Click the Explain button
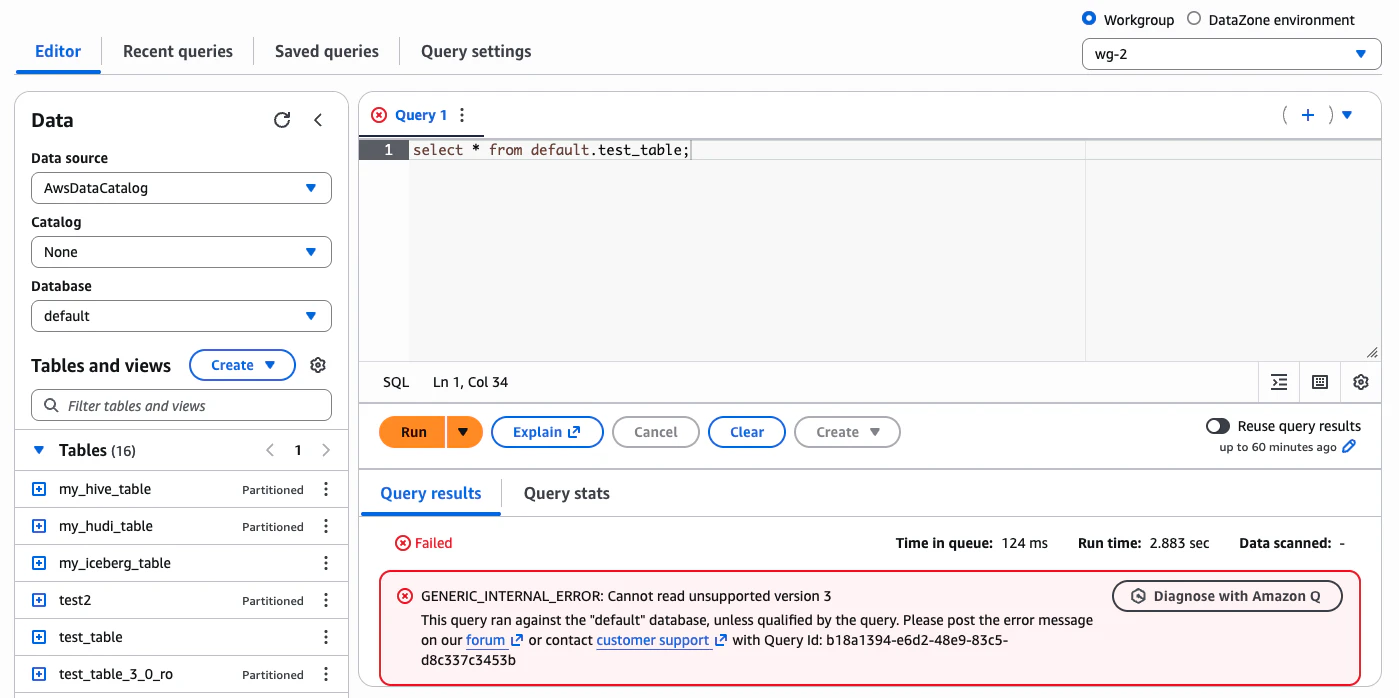1399x698 pixels. tap(547, 432)
